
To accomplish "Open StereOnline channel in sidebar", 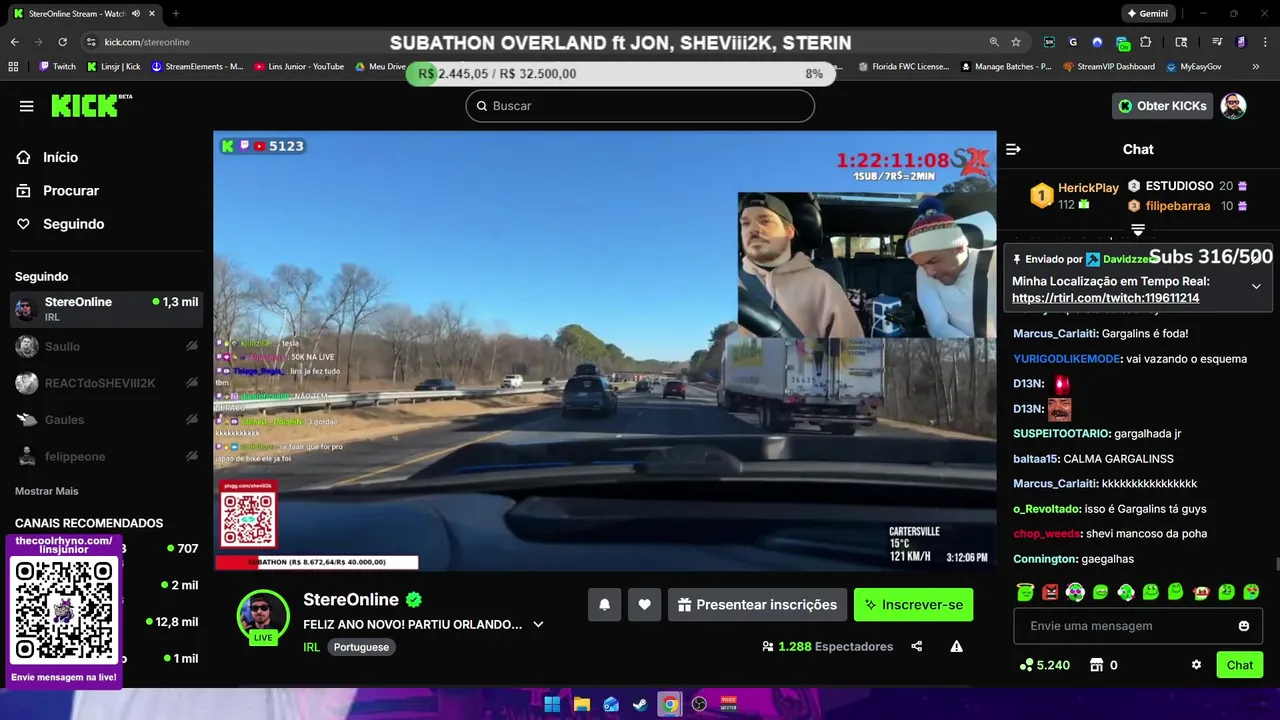I will (106, 309).
